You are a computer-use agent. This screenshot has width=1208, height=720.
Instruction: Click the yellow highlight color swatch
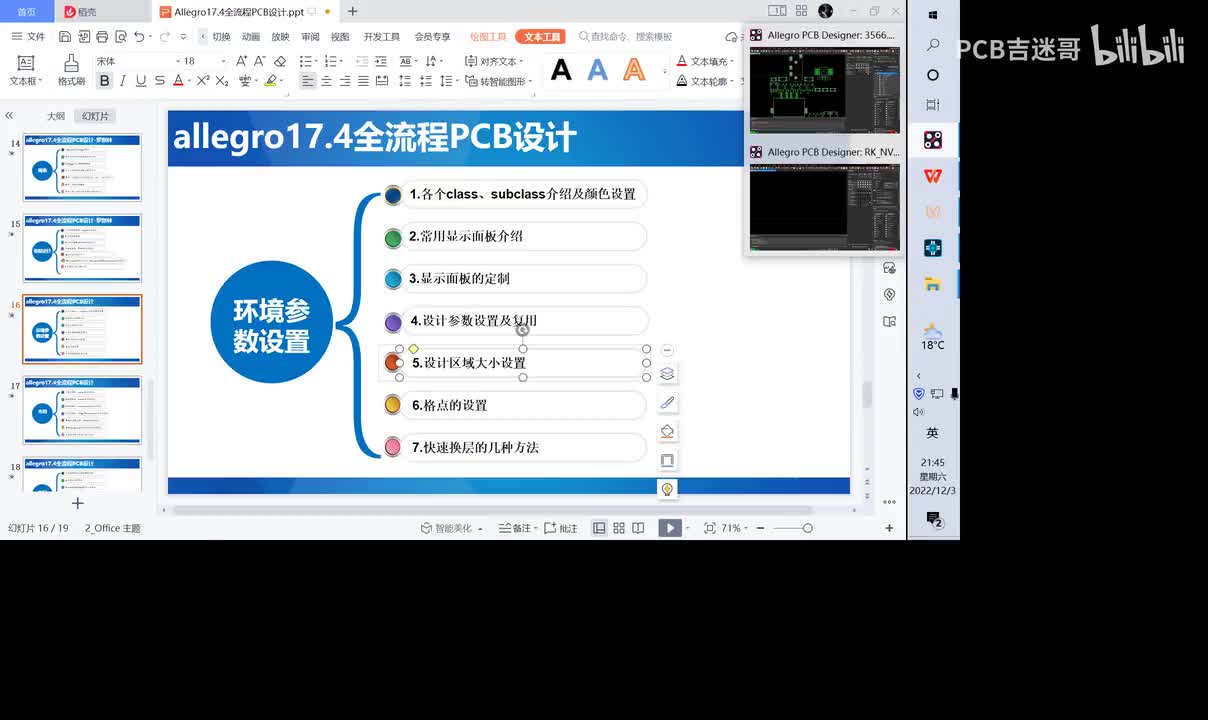(x=271, y=81)
